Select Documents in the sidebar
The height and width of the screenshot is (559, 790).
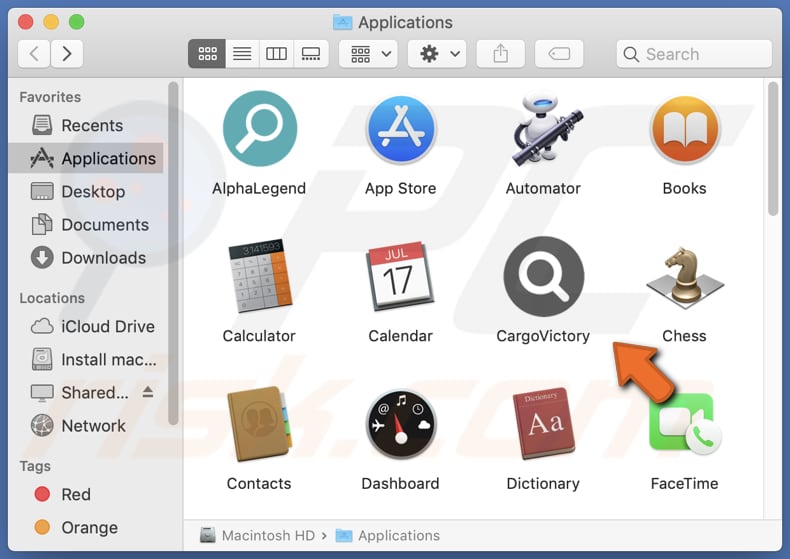86,225
